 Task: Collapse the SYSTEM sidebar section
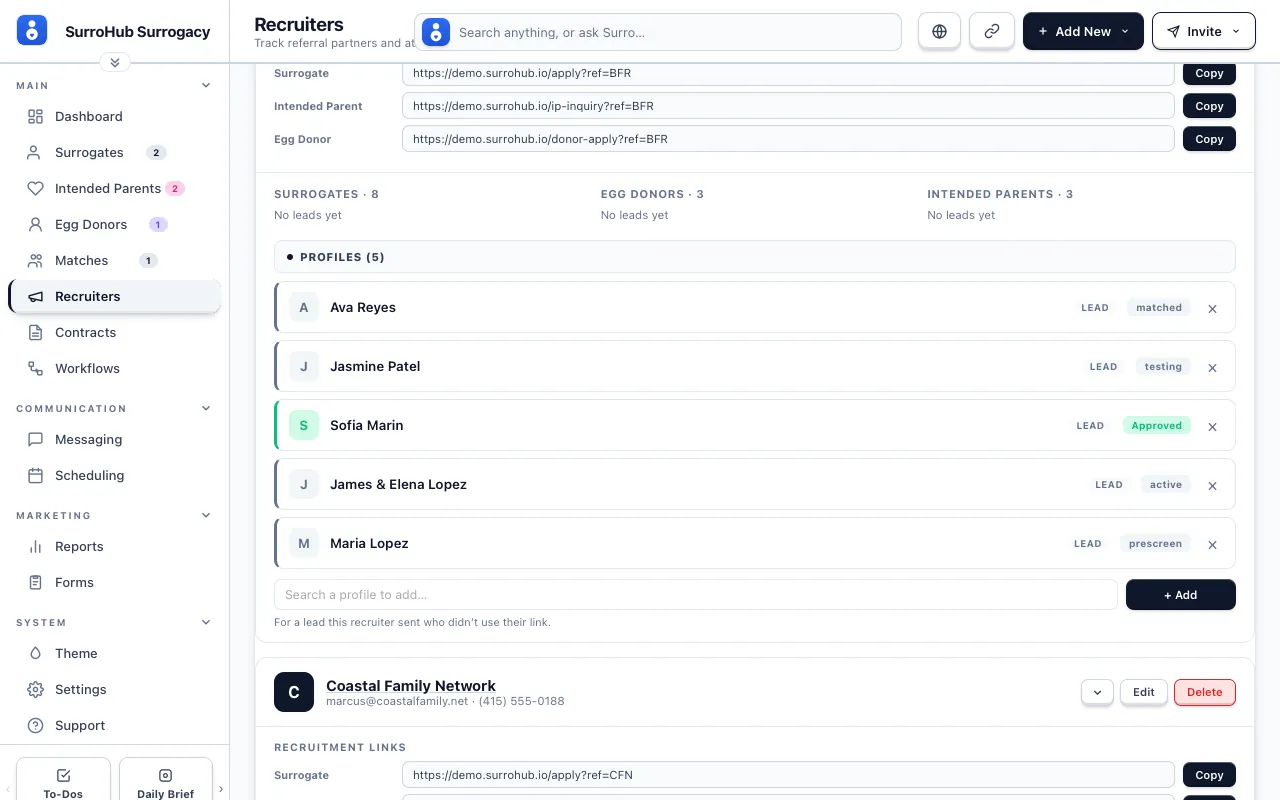(x=206, y=623)
